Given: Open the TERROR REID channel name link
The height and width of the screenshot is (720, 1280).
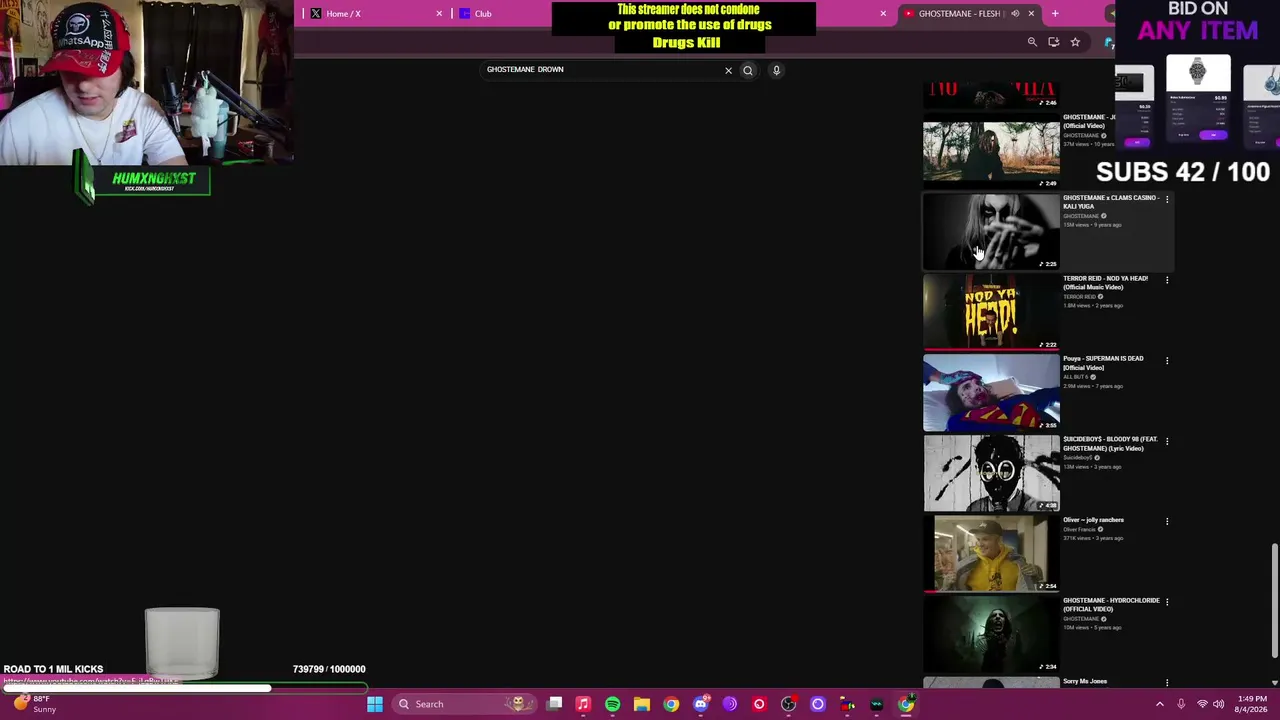Looking at the screenshot, I should (1079, 297).
